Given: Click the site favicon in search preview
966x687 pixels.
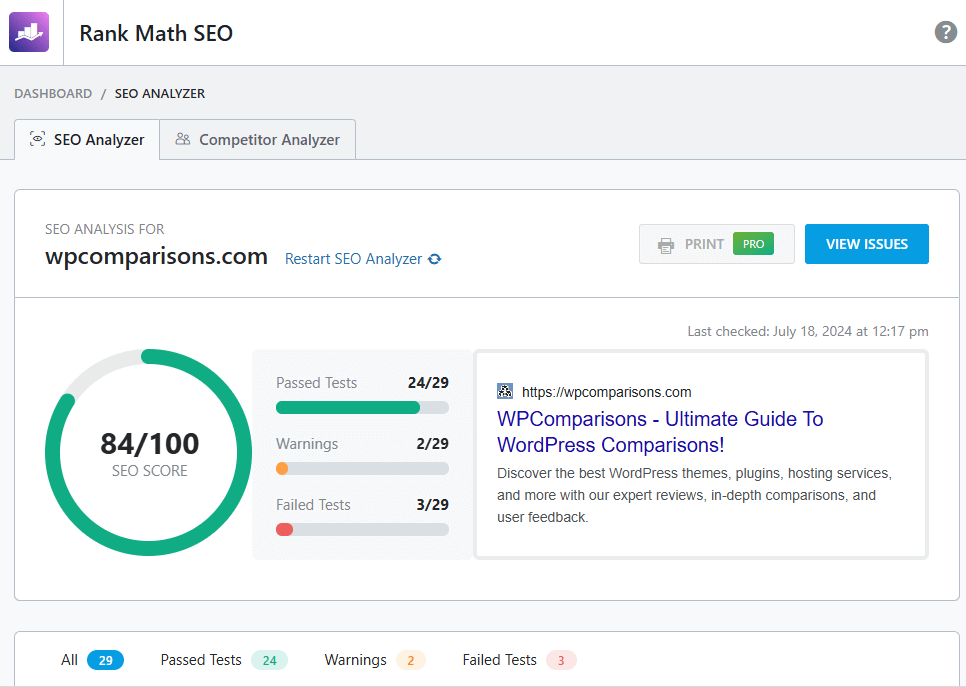Looking at the screenshot, I should pos(505,392).
